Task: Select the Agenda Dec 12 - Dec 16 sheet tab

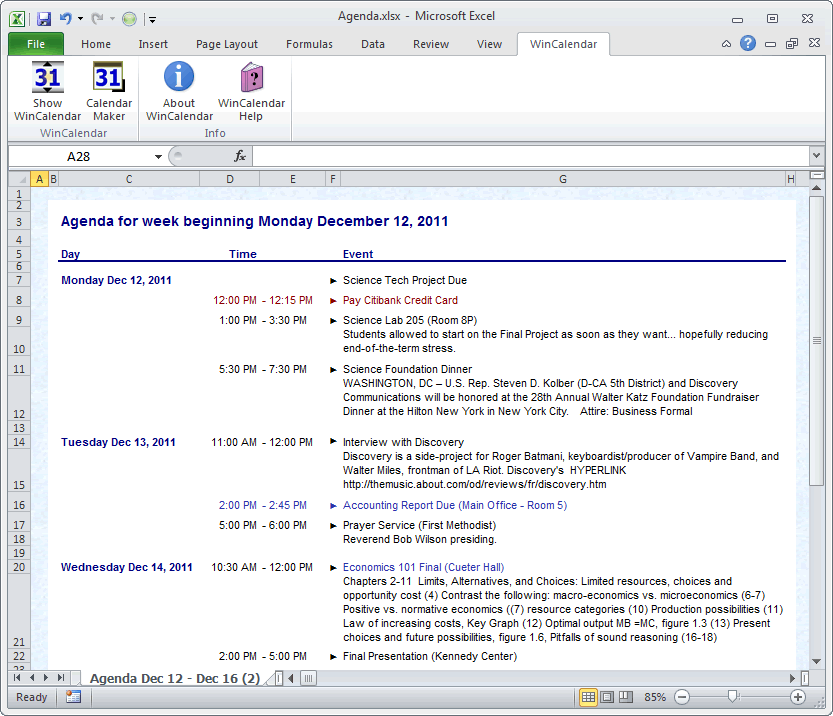Action: (174, 679)
